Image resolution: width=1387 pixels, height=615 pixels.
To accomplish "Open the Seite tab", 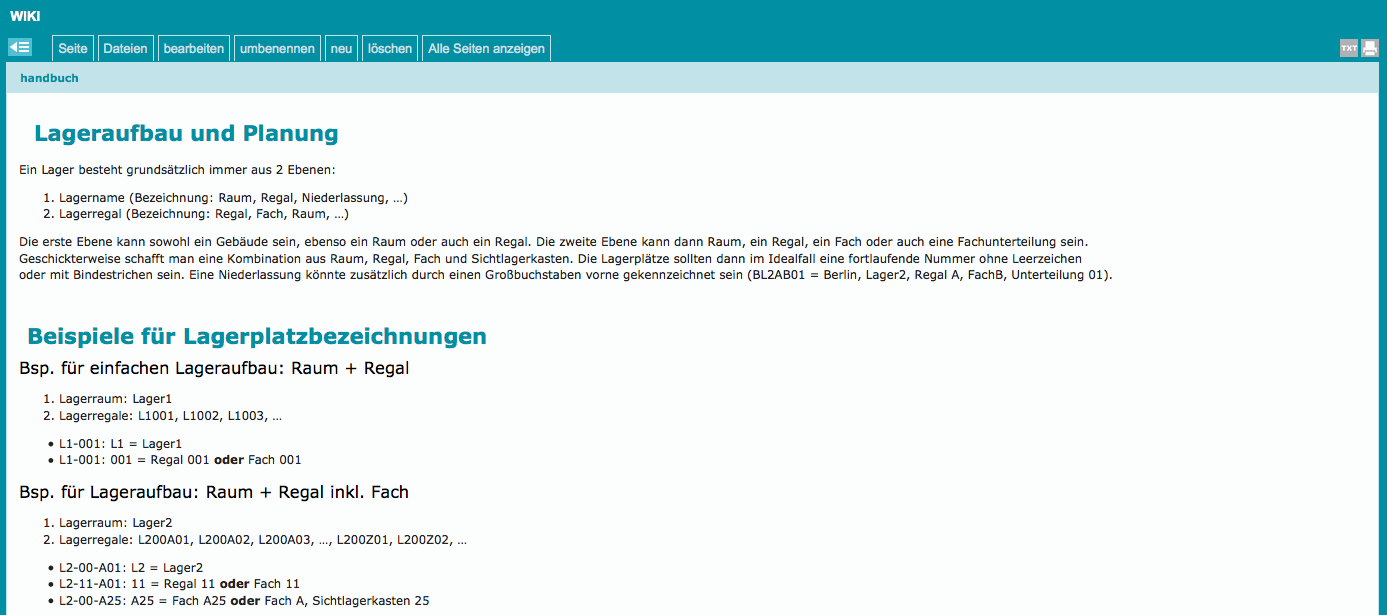I will pyautogui.click(x=73, y=49).
